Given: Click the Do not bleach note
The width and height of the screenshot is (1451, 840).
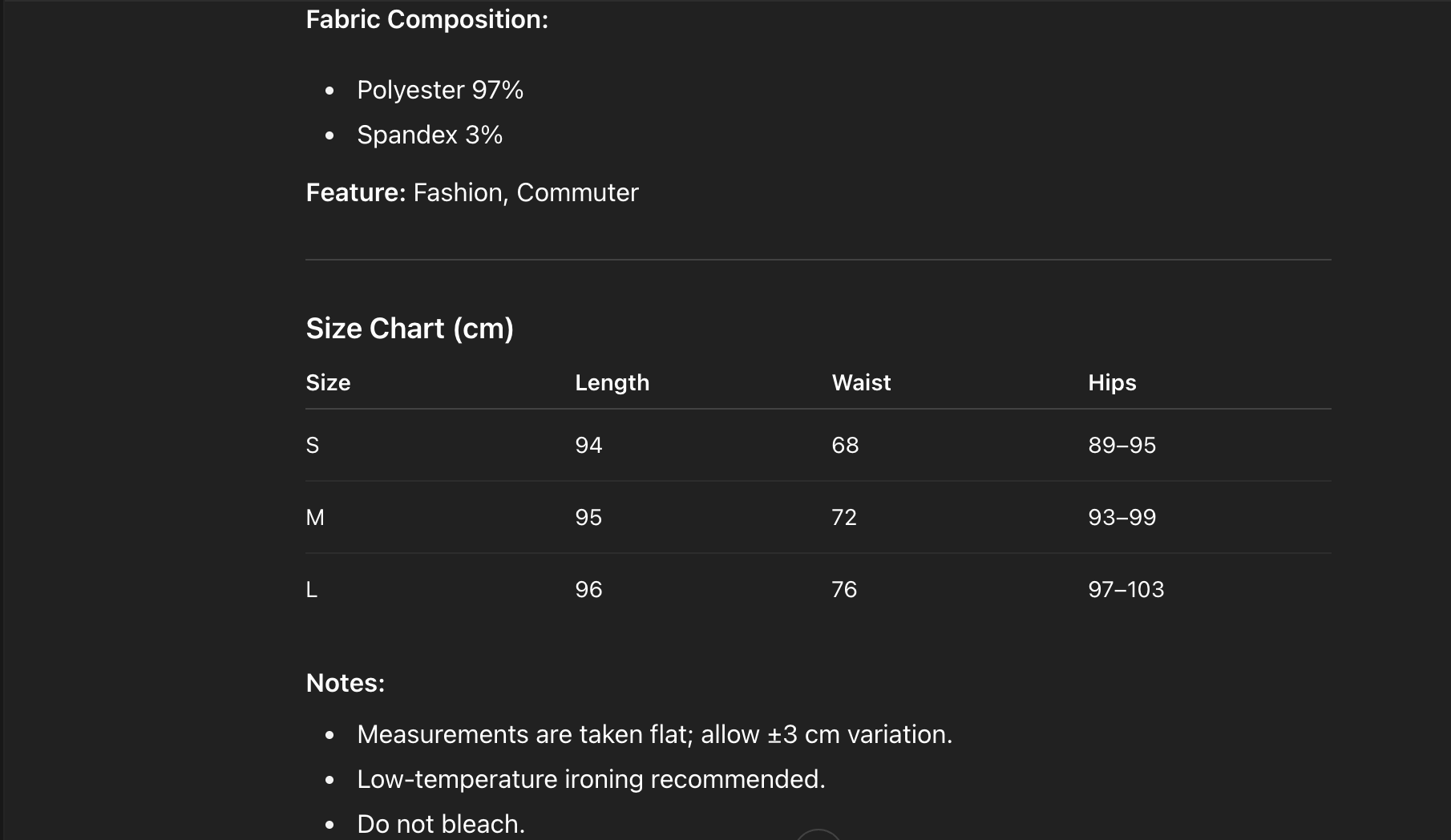Looking at the screenshot, I should pos(441,824).
